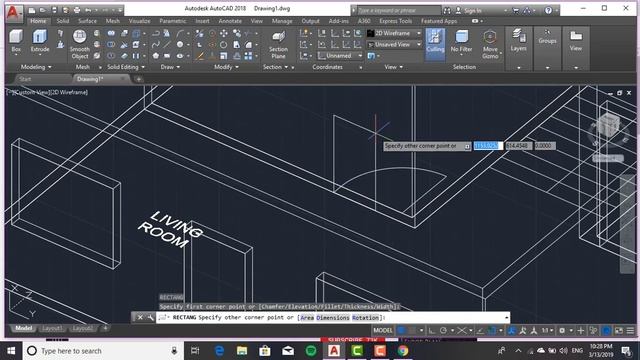Click the Move tool in Modify panel
The width and height of the screenshot is (640, 360).
pos(224,33)
